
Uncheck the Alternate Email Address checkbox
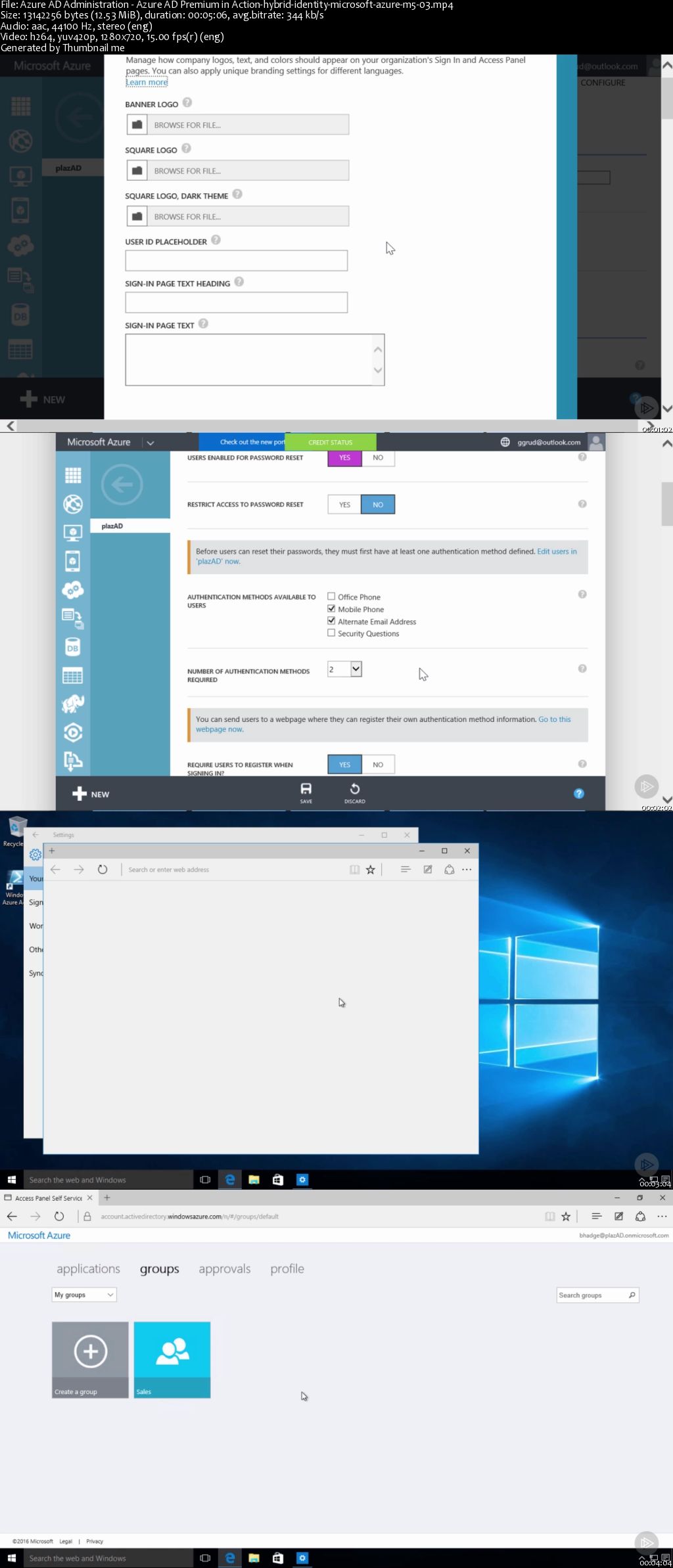point(331,621)
